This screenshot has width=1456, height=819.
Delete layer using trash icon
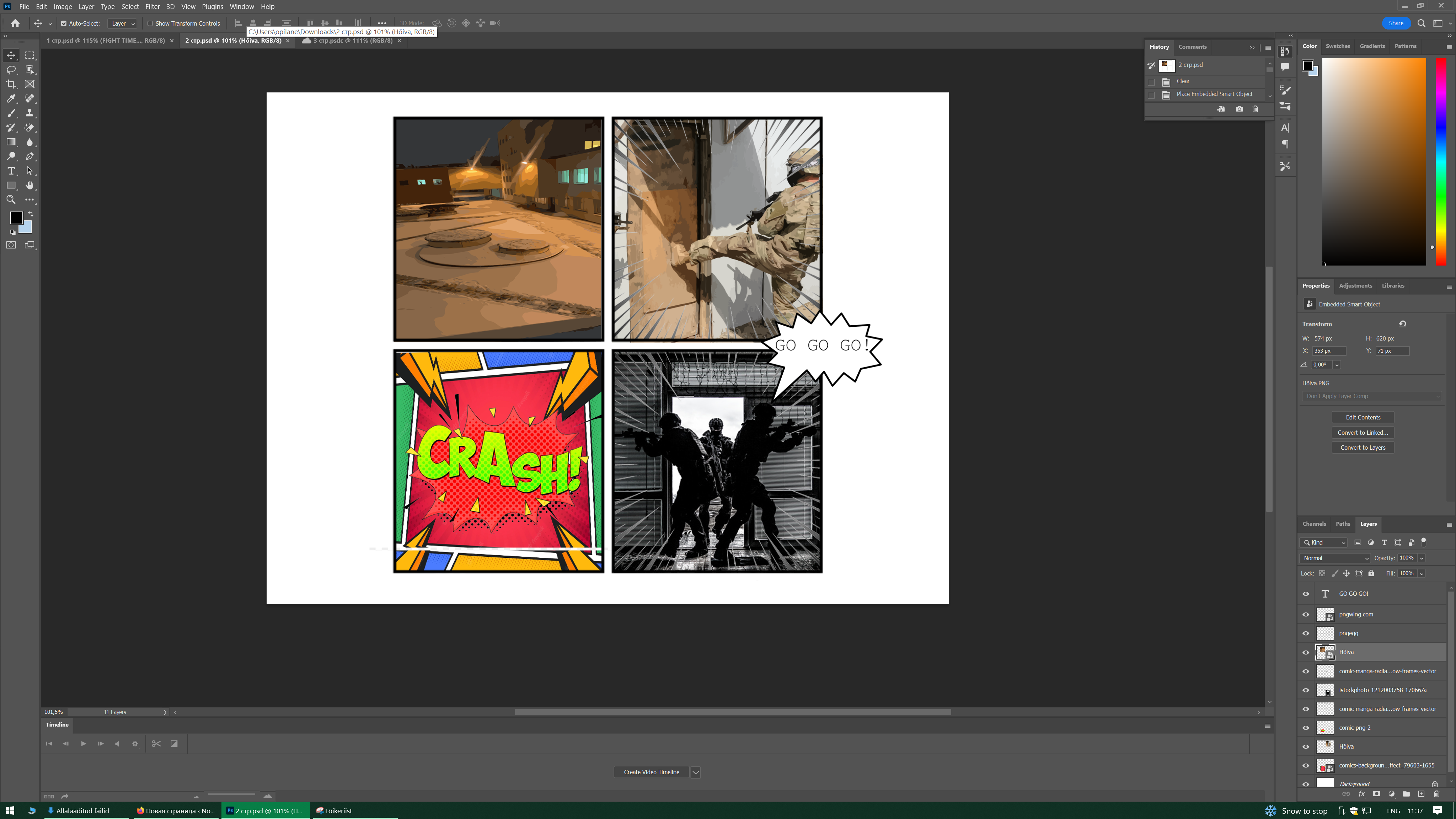tap(1436, 794)
